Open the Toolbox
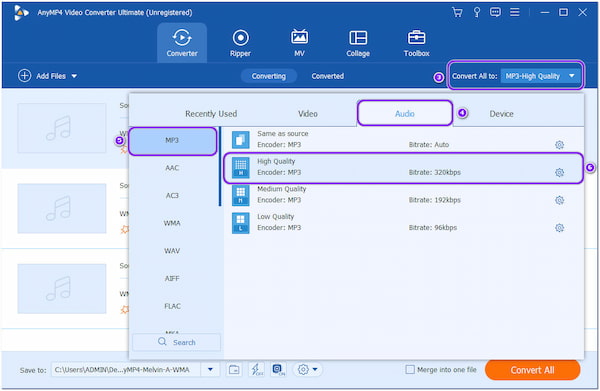600x391 pixels. [x=416, y=43]
